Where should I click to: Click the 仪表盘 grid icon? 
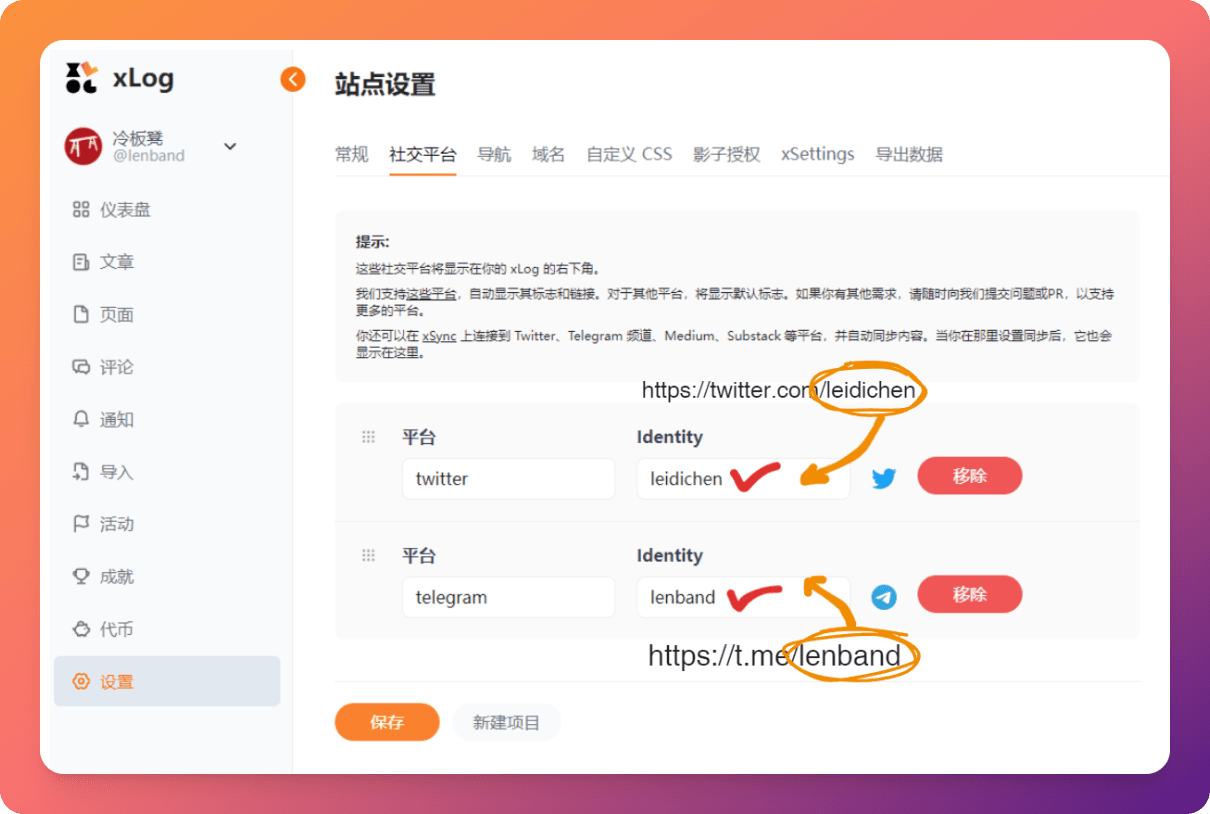(x=81, y=210)
